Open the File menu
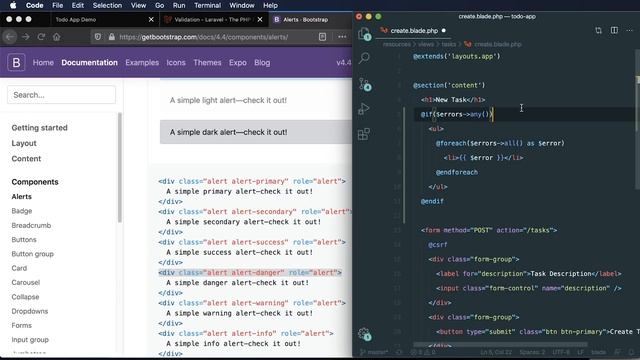The width and height of the screenshot is (640, 360). tap(58, 5)
